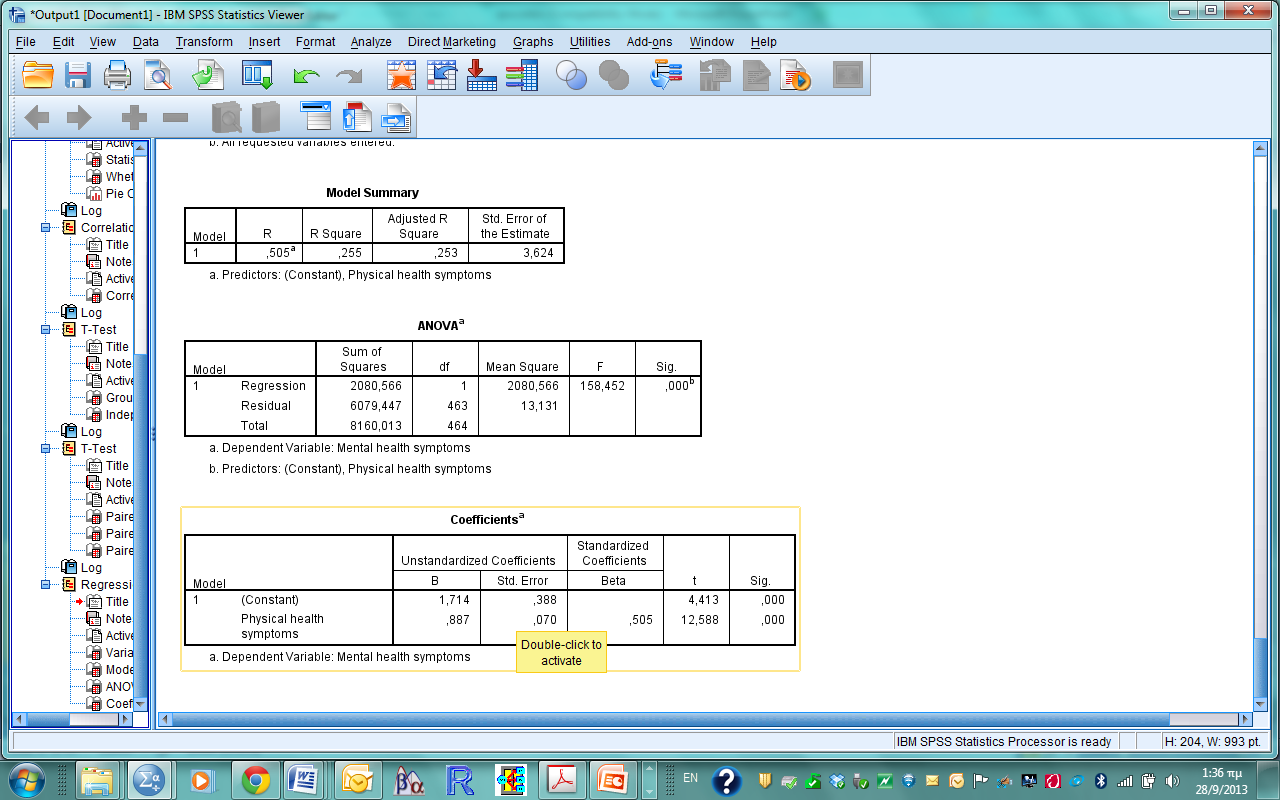Click output pane horizontal scrollbar right arrow
This screenshot has height=800, width=1280.
point(1244,719)
